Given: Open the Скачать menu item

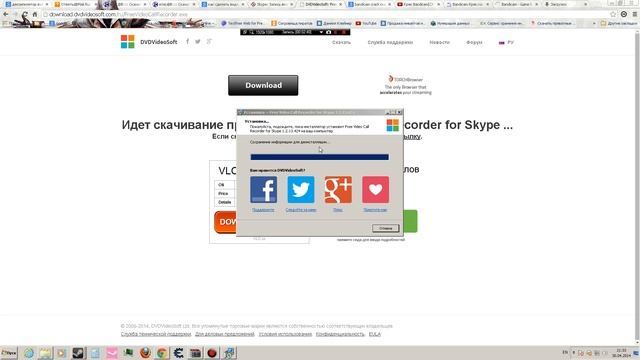Looking at the screenshot, I should [x=341, y=42].
